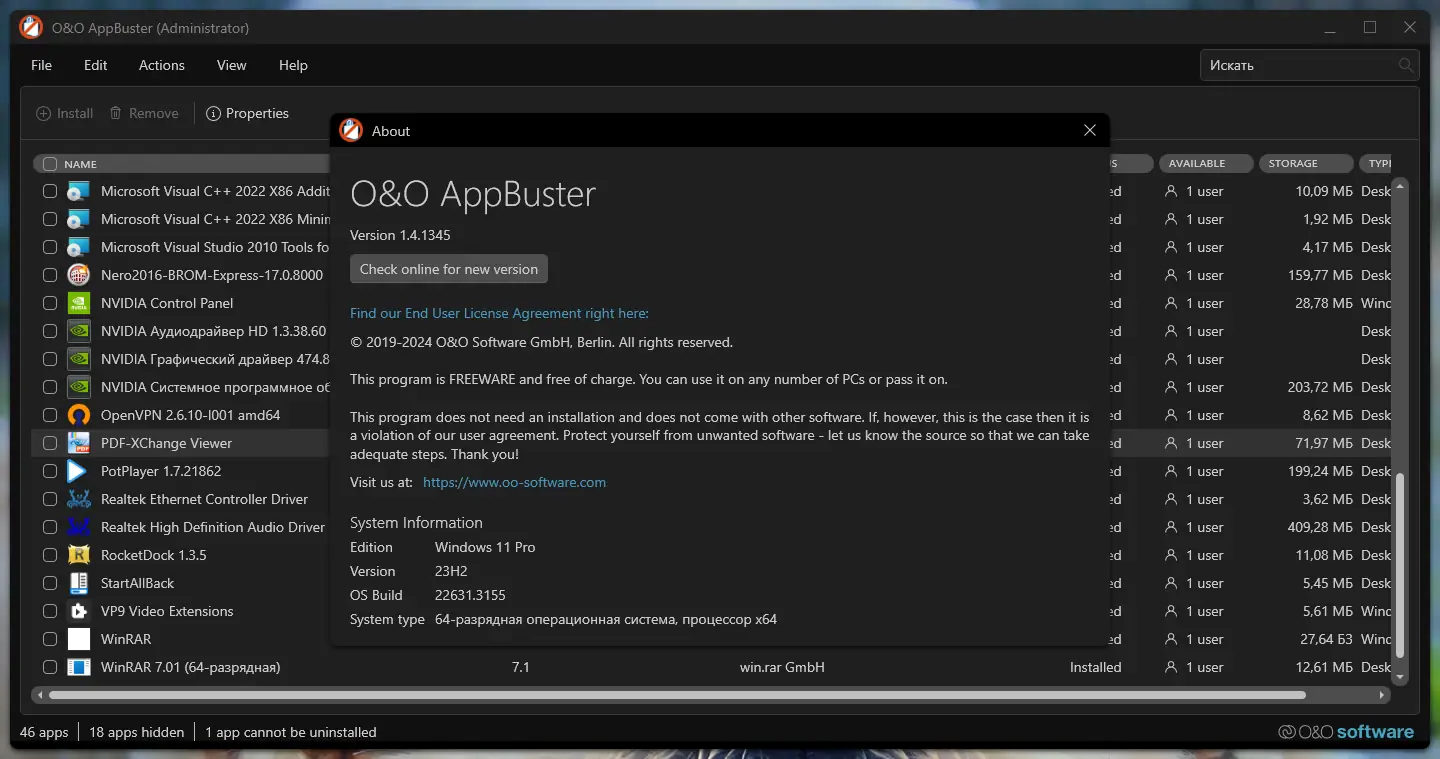This screenshot has width=1440, height=759.
Task: Click the scroll-right arrow of the app list
Action: [1383, 694]
